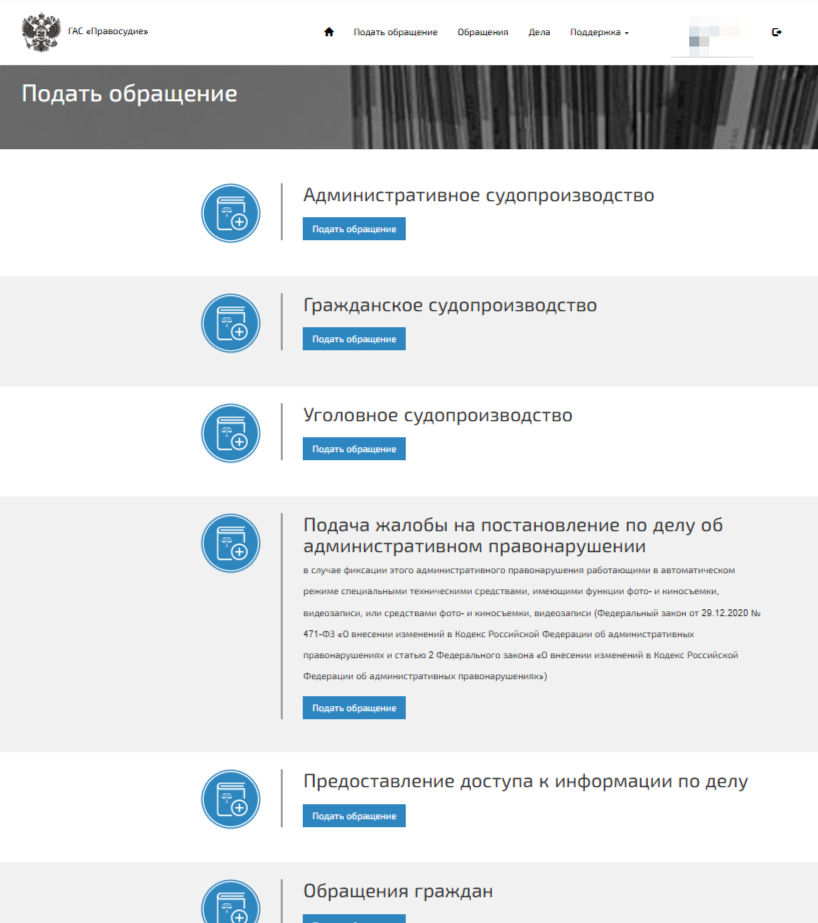The height and width of the screenshot is (923, 818).
Task: Open the Подать обращение menu item
Action: click(395, 32)
